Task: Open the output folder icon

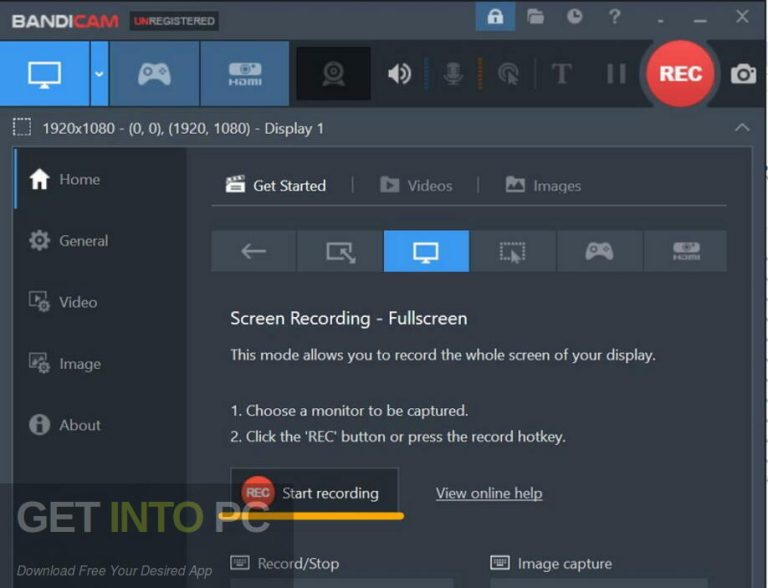Action: click(x=536, y=16)
